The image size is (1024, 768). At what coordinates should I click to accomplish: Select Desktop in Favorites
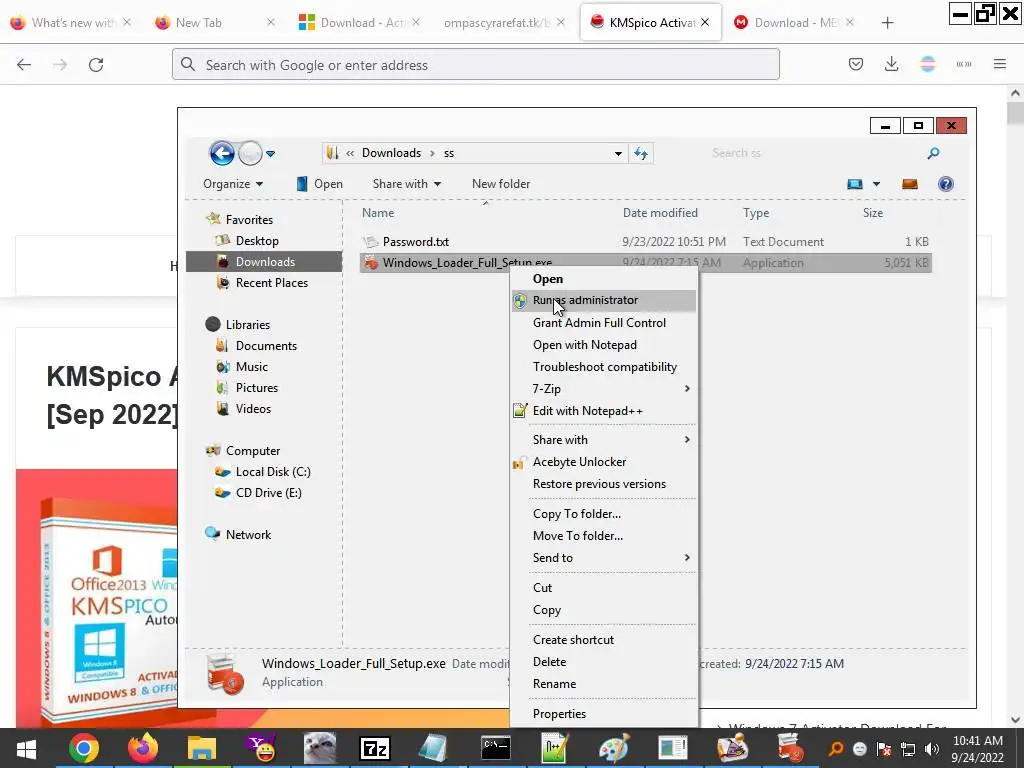point(257,241)
